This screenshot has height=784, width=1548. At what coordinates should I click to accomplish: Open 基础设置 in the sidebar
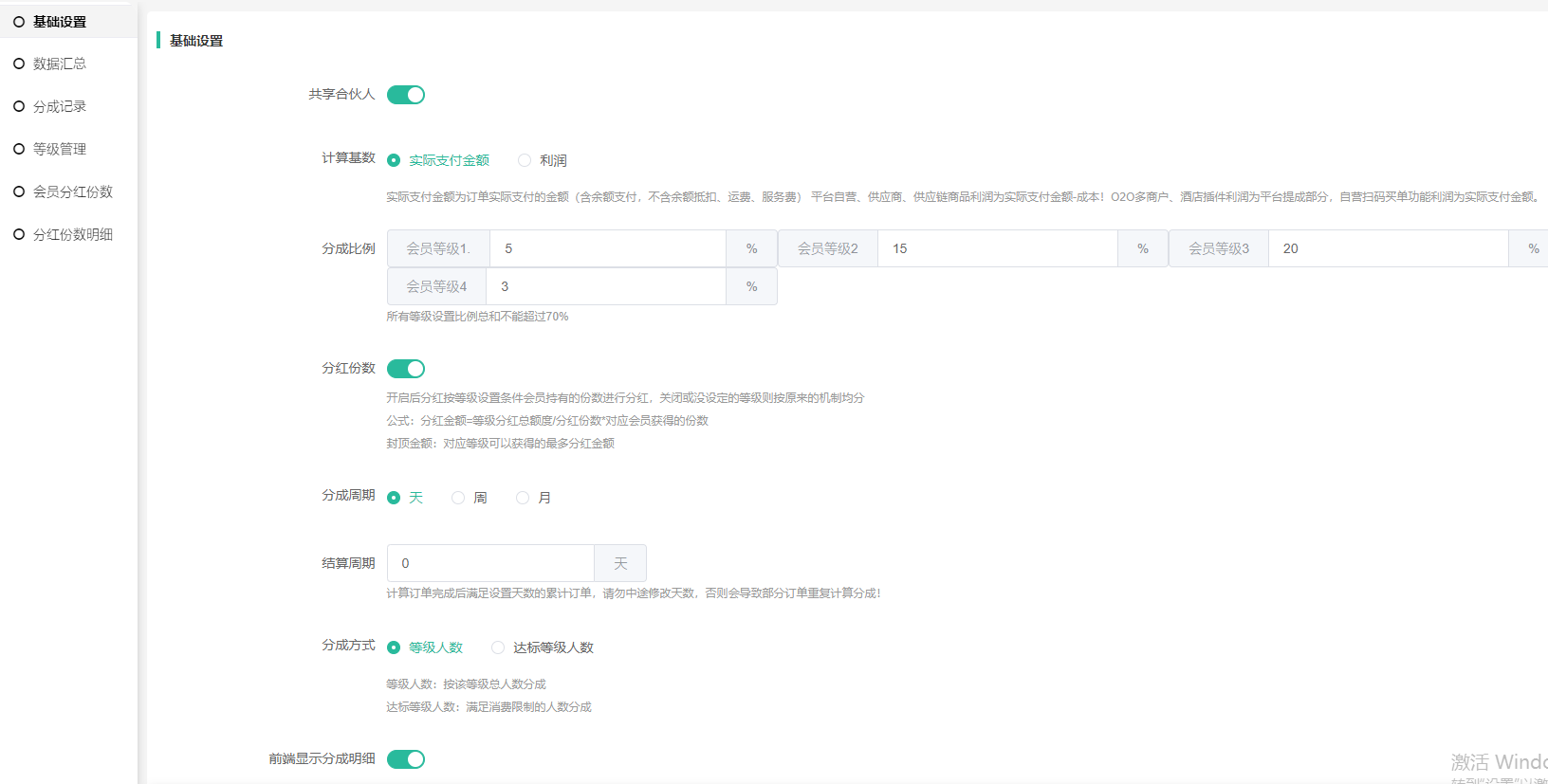[59, 22]
